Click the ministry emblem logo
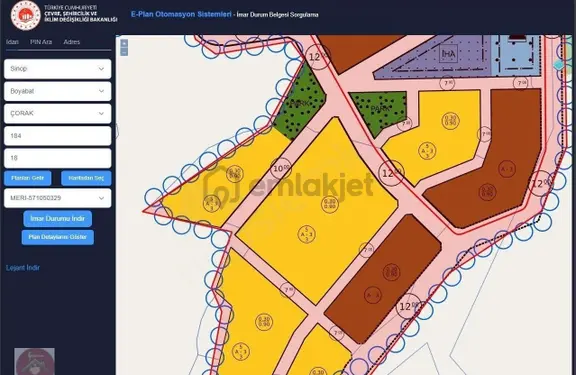 pyautogui.click(x=25, y=15)
